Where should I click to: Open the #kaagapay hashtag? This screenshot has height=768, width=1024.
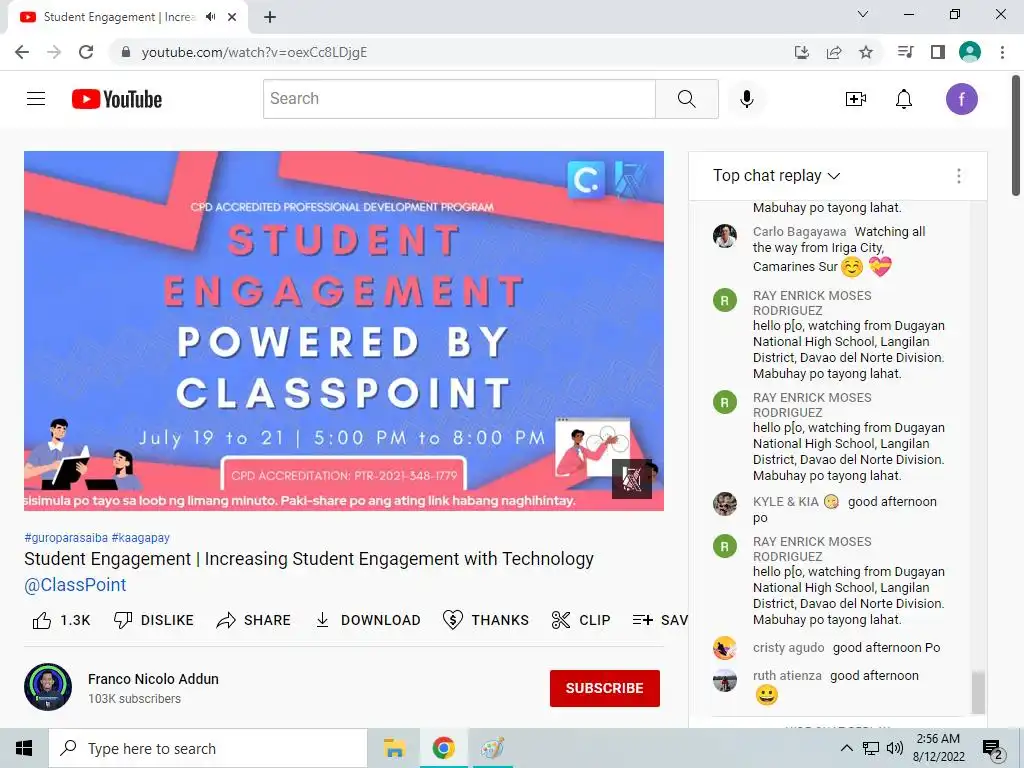pos(140,537)
